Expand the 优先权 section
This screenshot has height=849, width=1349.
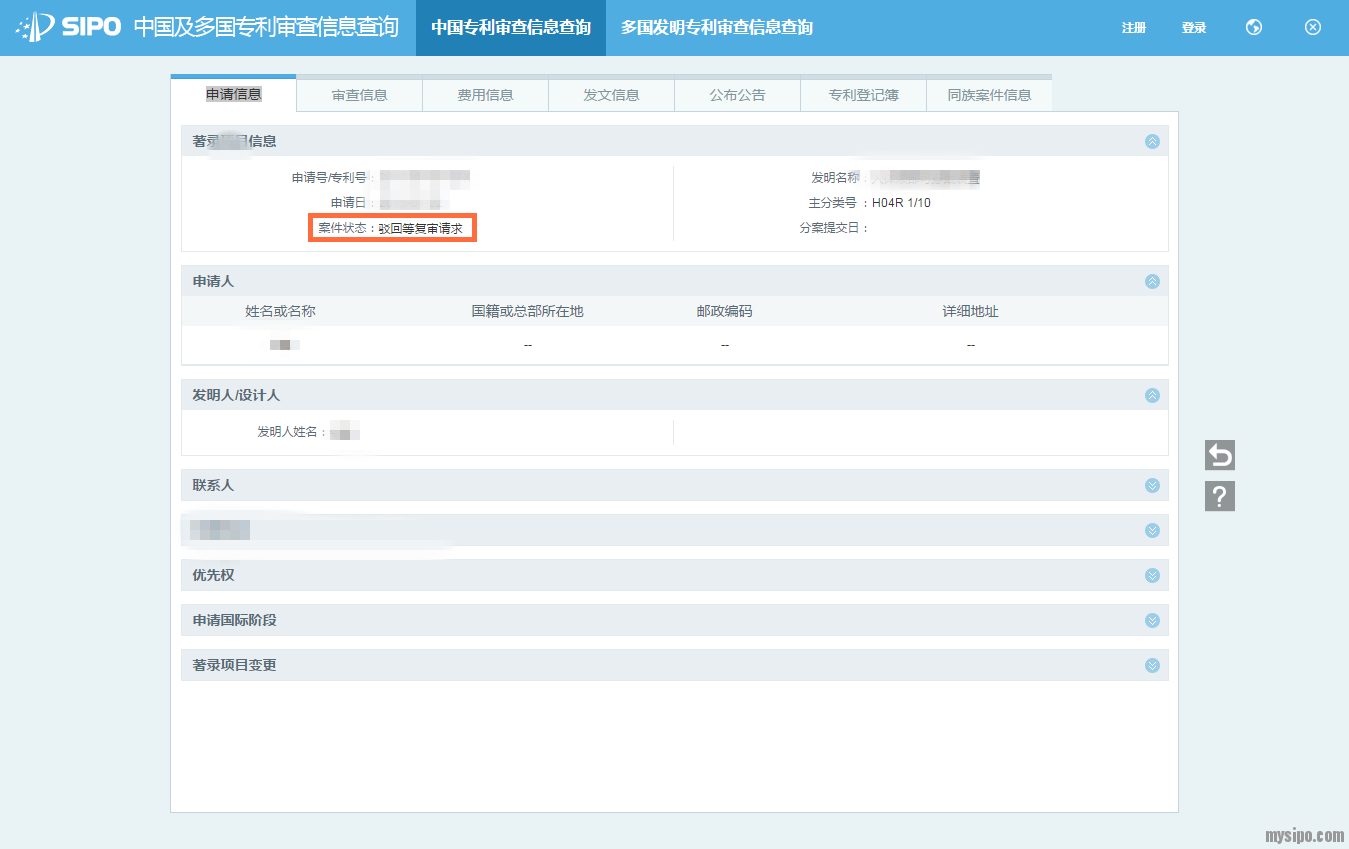[x=1152, y=576]
